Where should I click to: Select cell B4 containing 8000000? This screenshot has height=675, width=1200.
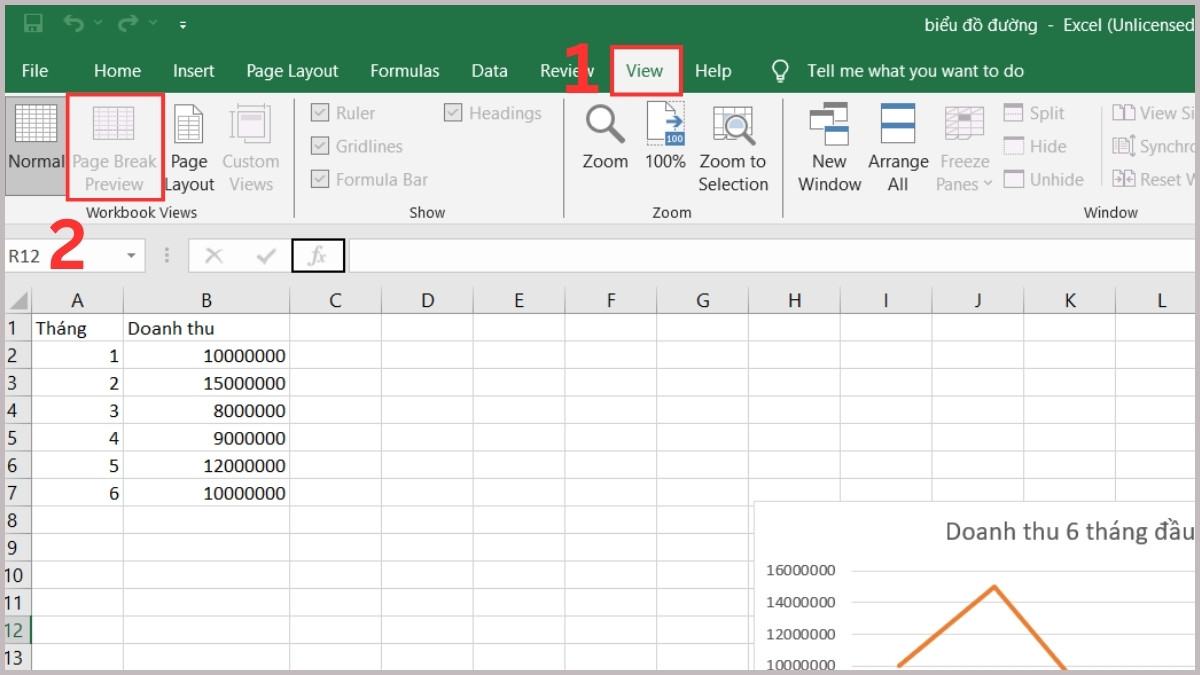click(x=206, y=410)
